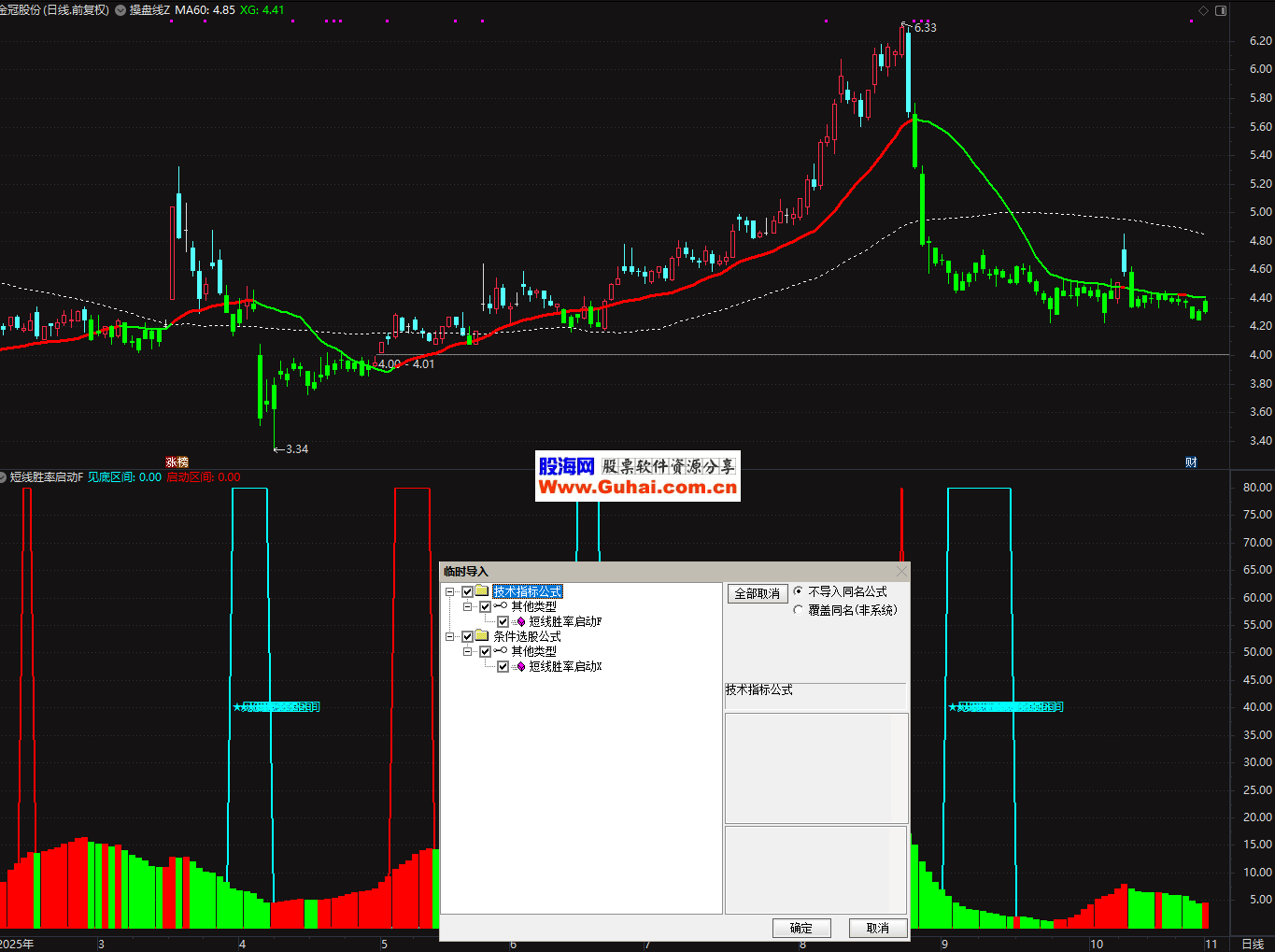Click the 4.00 - 4.01 price label

click(x=406, y=364)
